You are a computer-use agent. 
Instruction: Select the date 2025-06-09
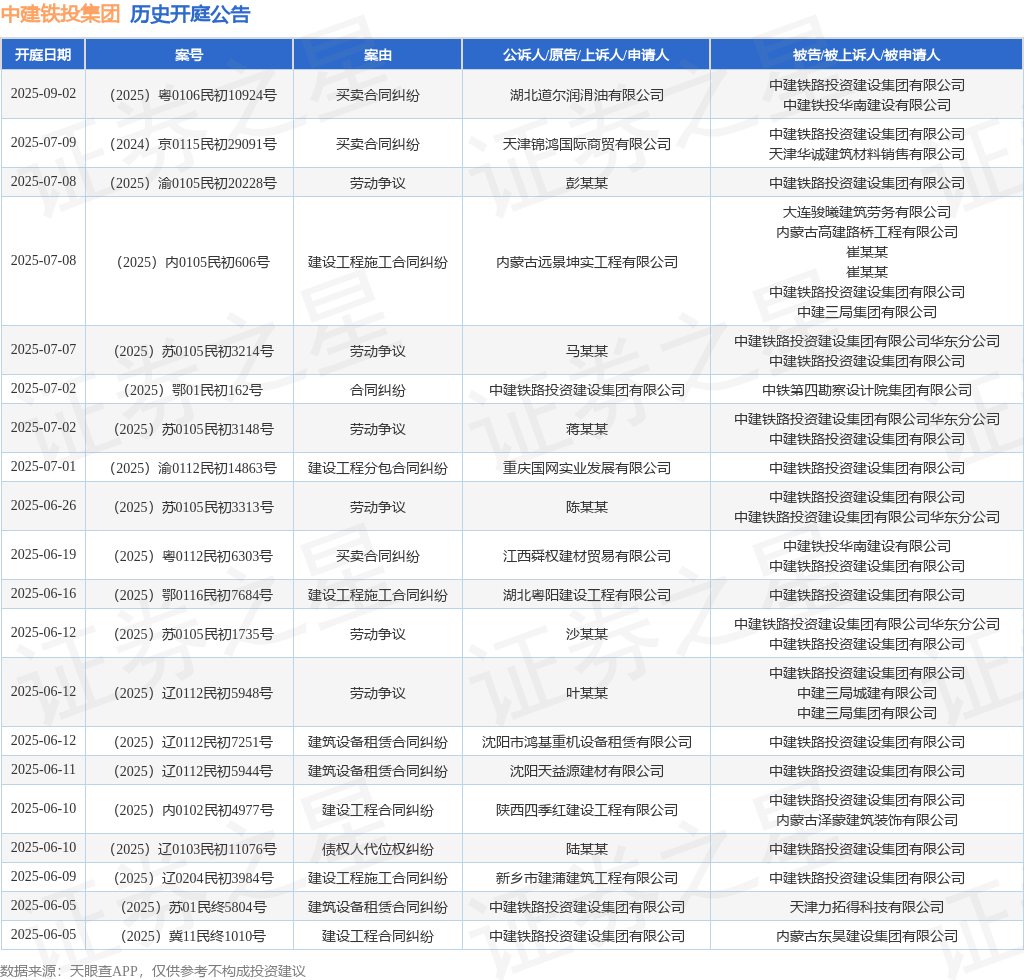(43, 877)
